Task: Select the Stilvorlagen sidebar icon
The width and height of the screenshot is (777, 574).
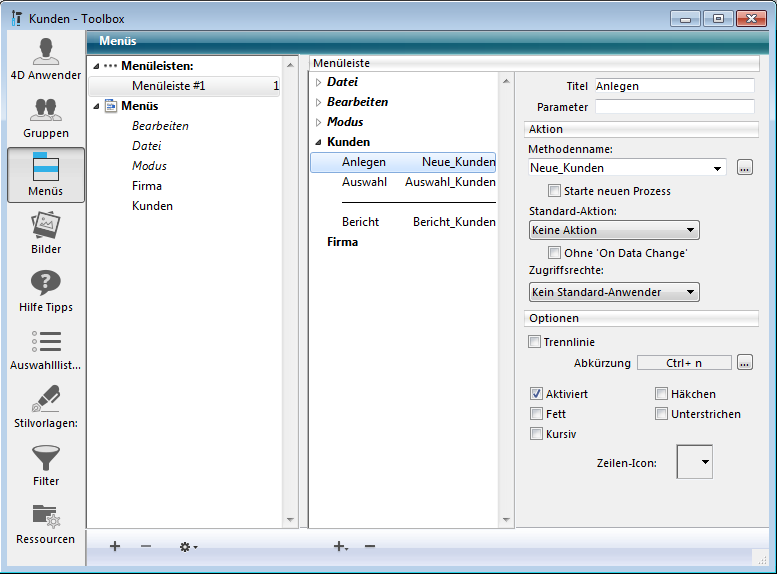Action: 45,407
